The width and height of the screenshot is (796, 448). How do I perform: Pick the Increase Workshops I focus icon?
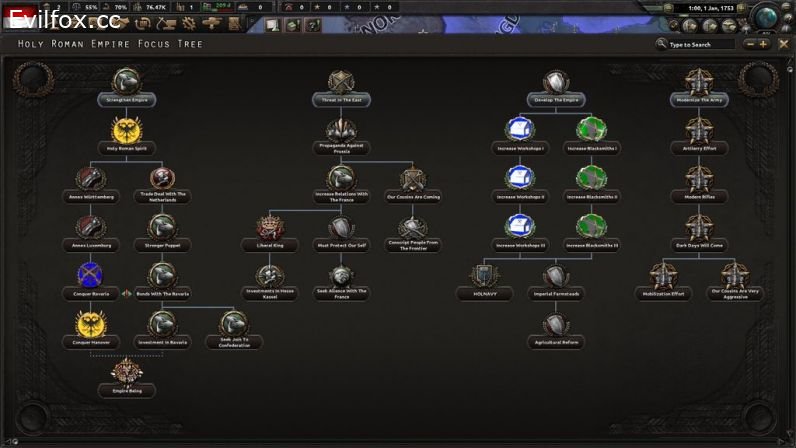point(519,130)
